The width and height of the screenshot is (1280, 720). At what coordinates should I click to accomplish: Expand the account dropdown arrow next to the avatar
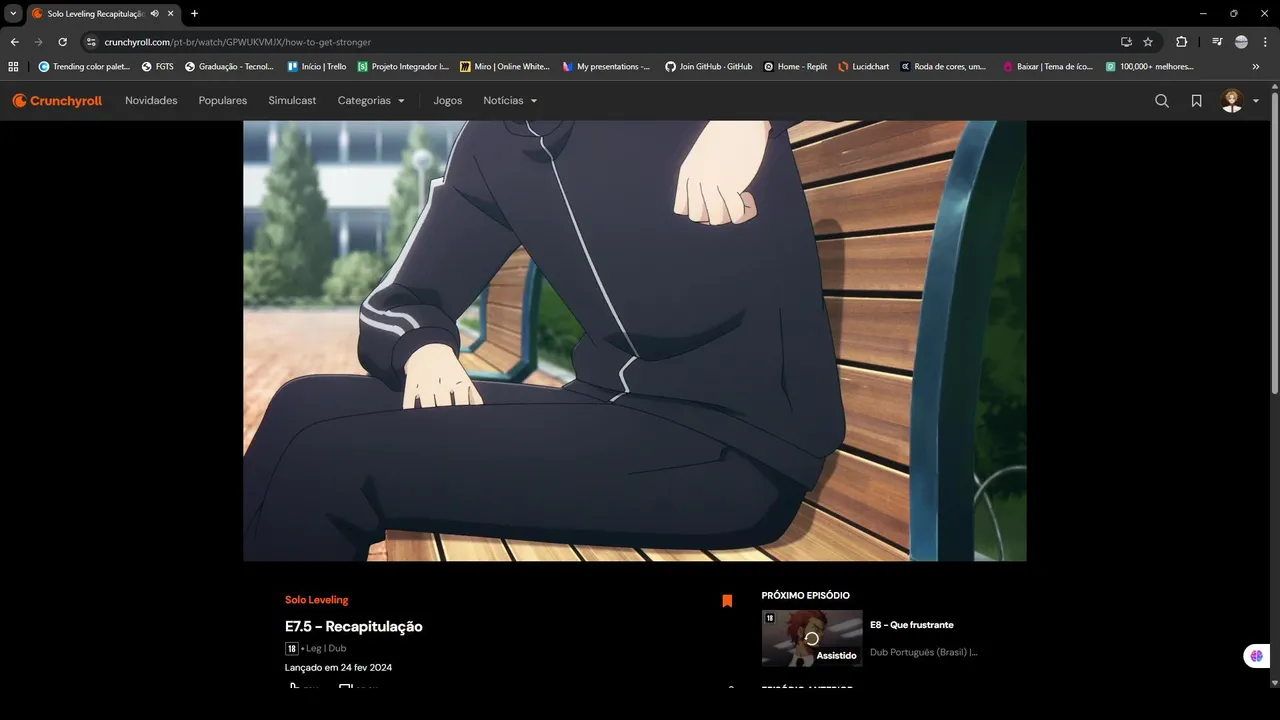click(x=1256, y=101)
